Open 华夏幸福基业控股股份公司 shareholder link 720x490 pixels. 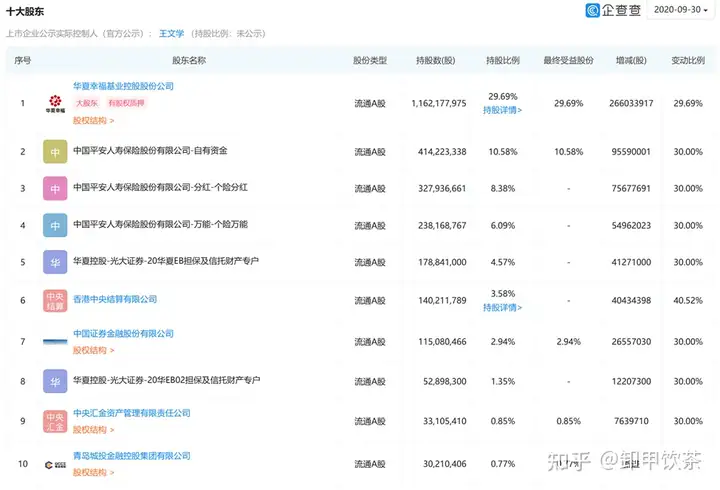(124, 86)
